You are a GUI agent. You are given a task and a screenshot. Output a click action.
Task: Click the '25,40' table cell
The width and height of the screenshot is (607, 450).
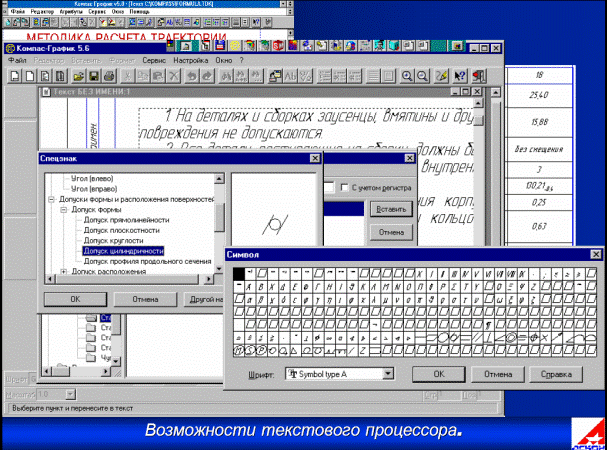pyautogui.click(x=539, y=95)
